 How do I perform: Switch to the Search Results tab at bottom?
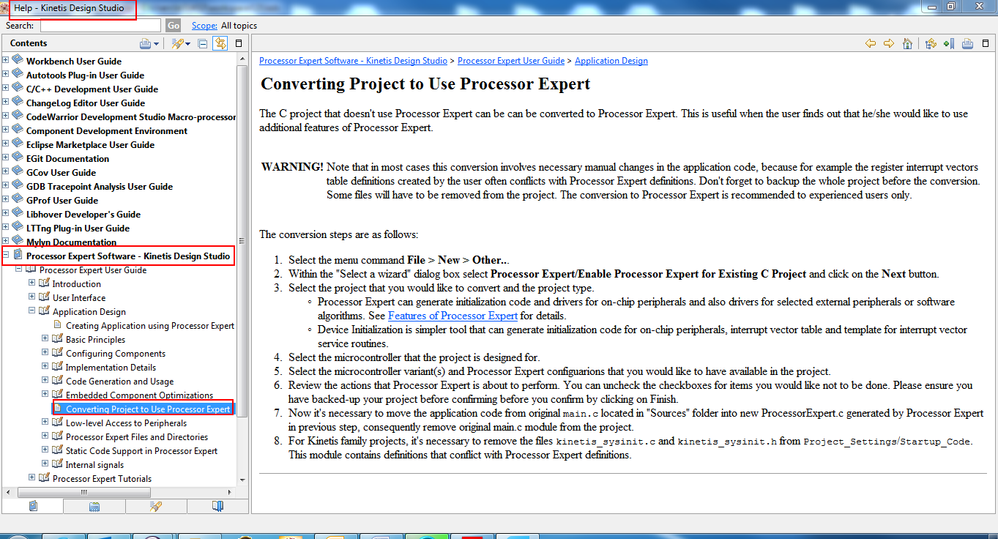click(x=156, y=506)
